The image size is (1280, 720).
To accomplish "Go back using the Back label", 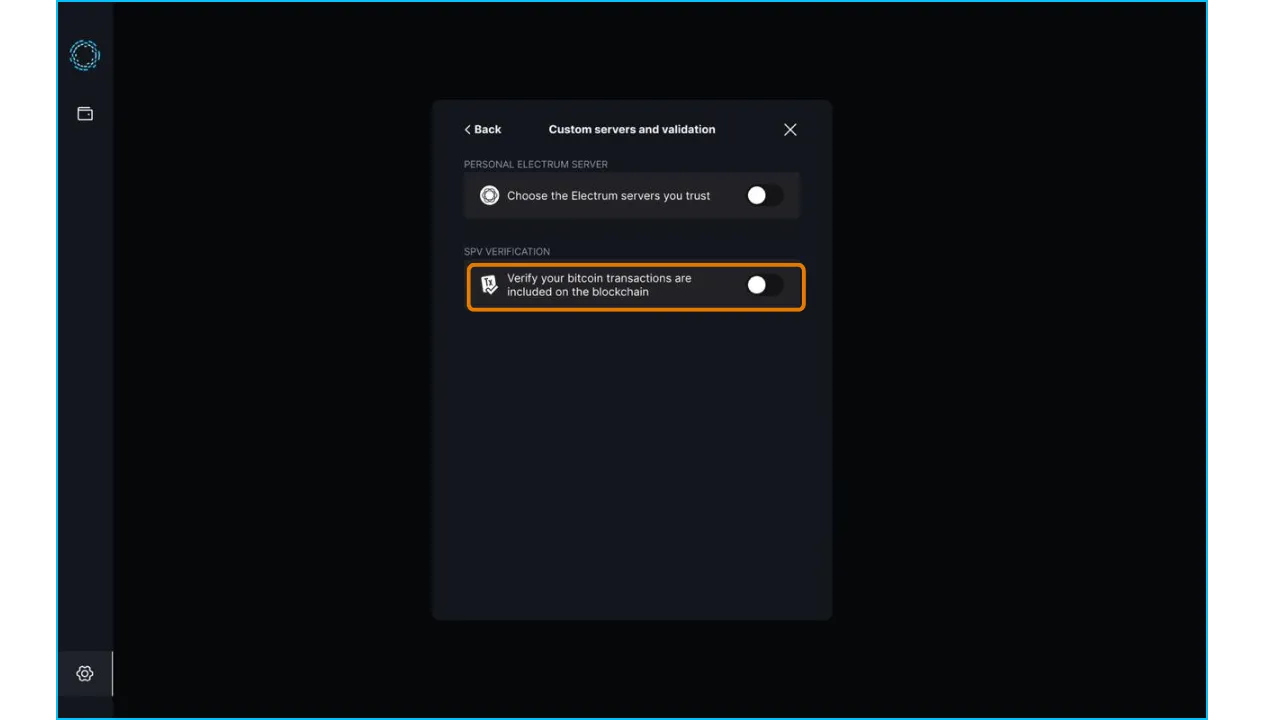I will (x=488, y=130).
